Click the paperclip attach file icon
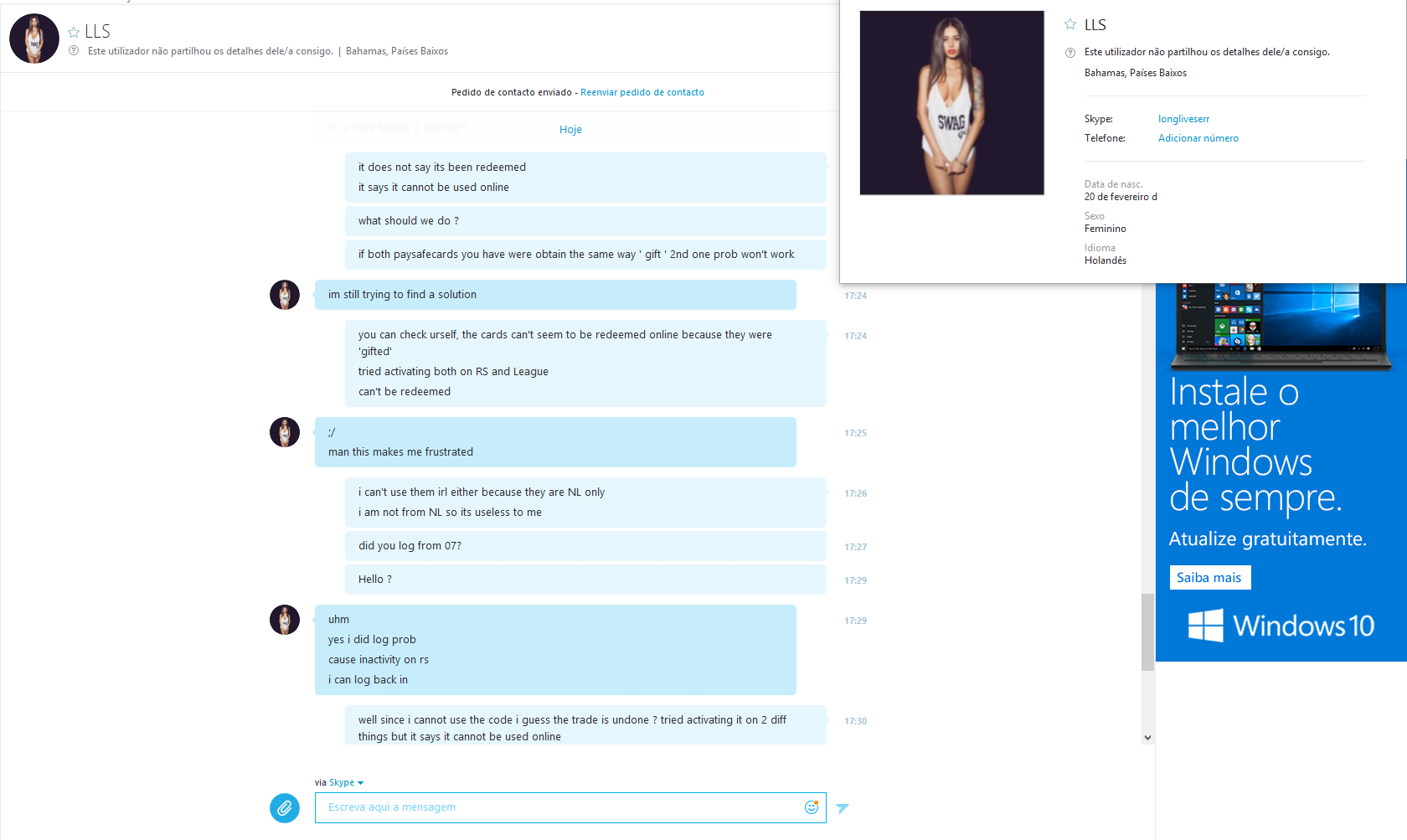The width and height of the screenshot is (1407, 840). point(285,808)
